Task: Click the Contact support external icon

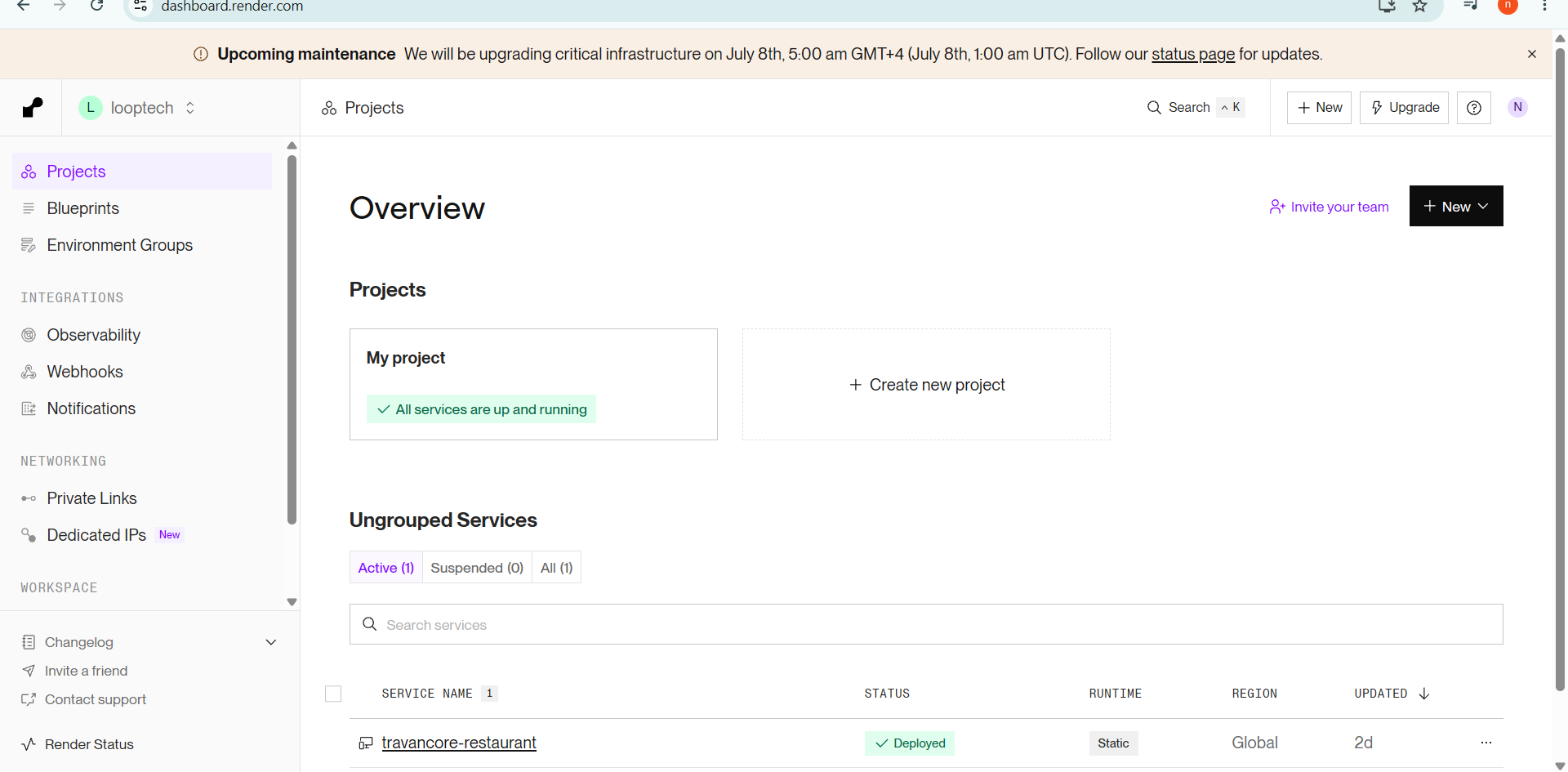Action: point(29,699)
